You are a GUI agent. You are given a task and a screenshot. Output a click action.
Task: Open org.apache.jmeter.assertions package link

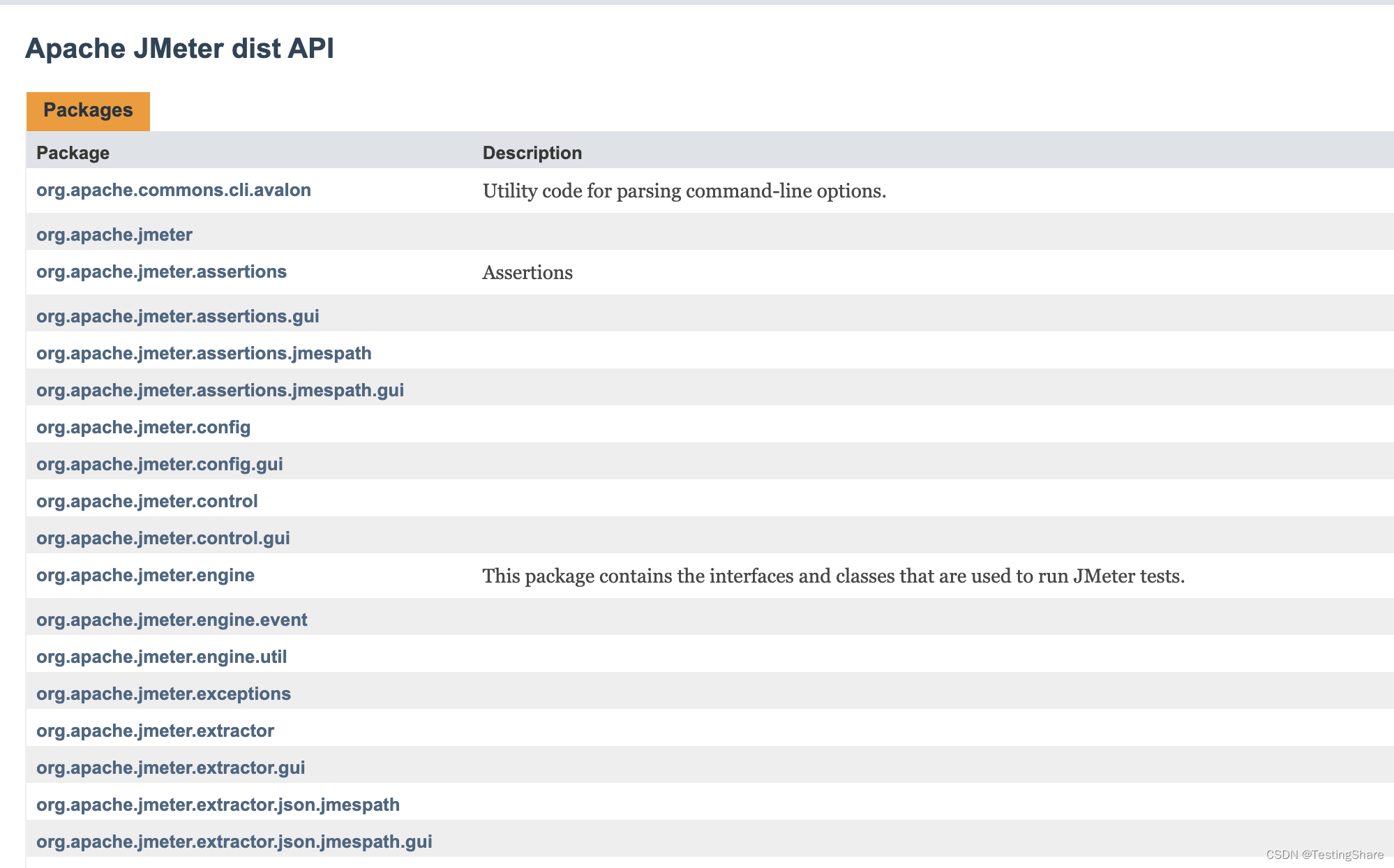[161, 271]
